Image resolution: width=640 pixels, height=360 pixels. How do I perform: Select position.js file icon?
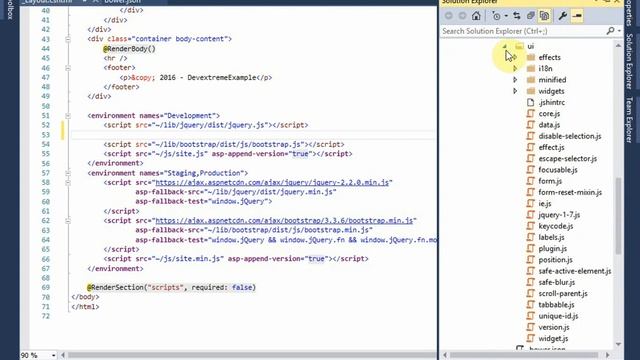[x=530, y=260]
